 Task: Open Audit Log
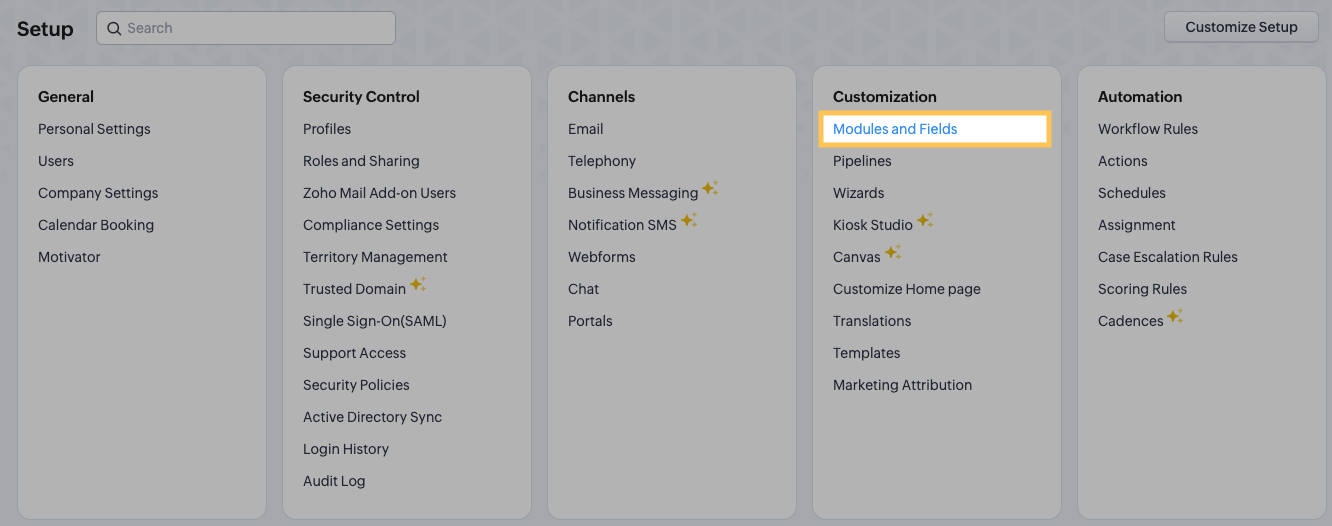(x=334, y=481)
